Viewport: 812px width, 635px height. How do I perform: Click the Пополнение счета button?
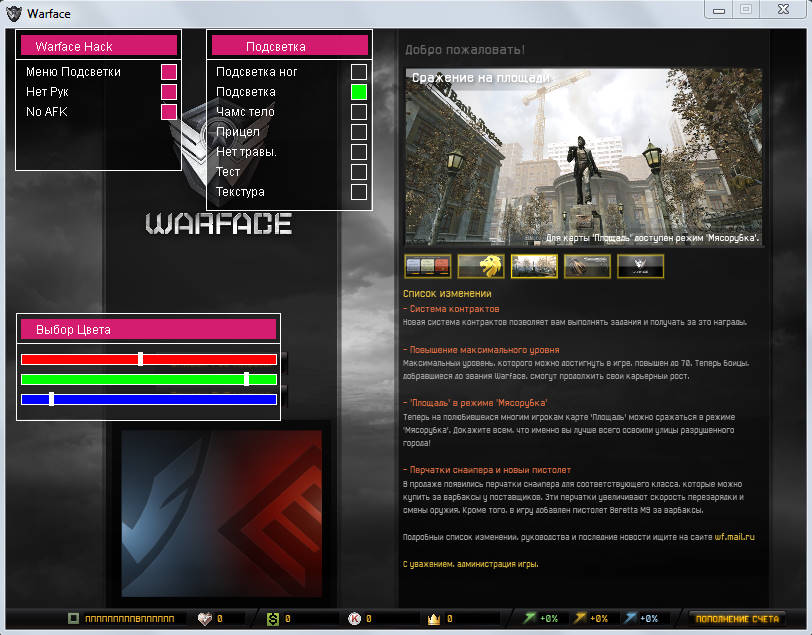click(x=737, y=618)
